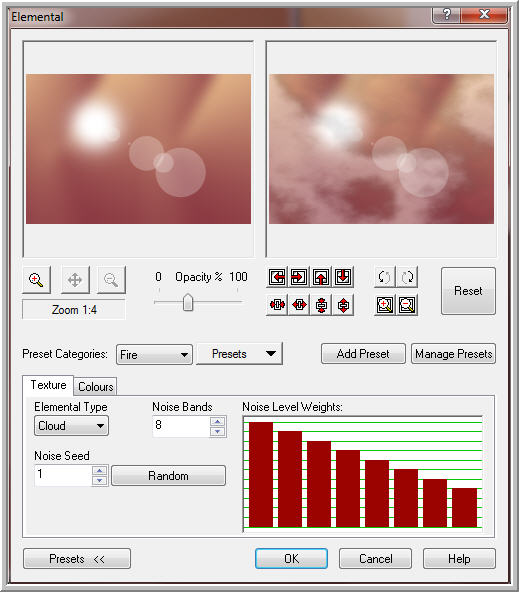Click the texture zoom-out icon with red minus
This screenshot has height=592, width=519.
point(407,305)
